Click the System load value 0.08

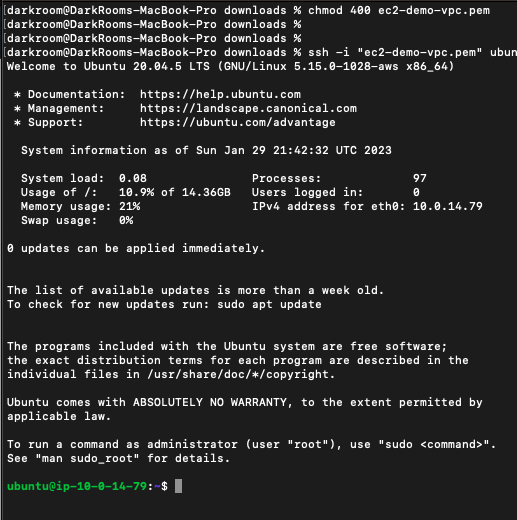point(133,178)
